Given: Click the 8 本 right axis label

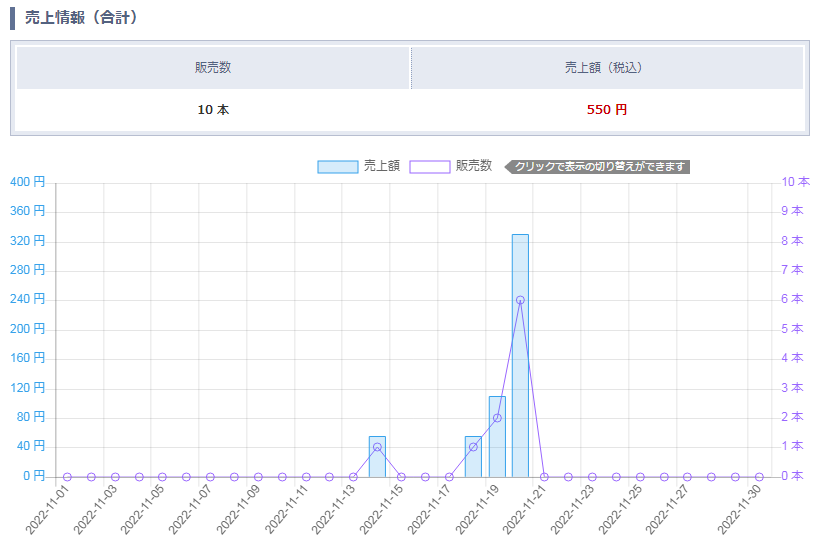Looking at the screenshot, I should pyautogui.click(x=792, y=241).
